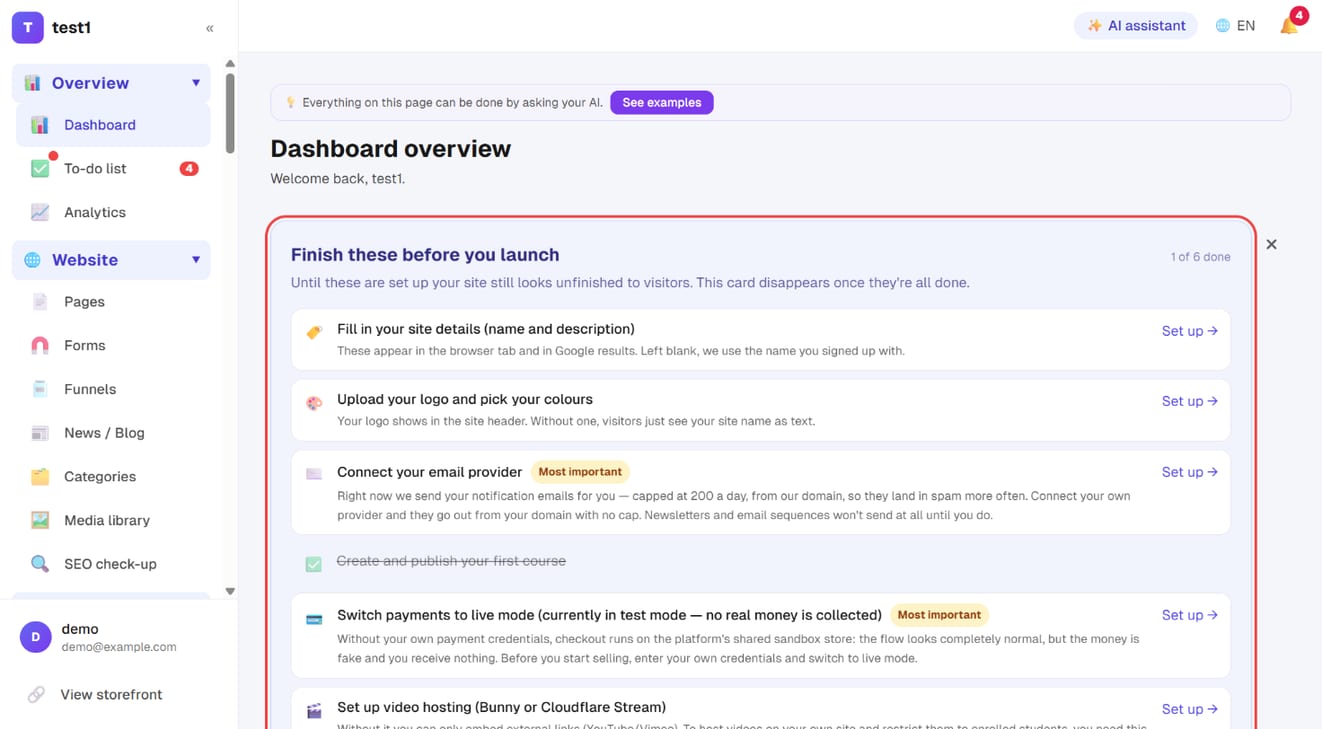The image size is (1322, 729).
Task: Click Set up for site details
Action: click(1190, 331)
